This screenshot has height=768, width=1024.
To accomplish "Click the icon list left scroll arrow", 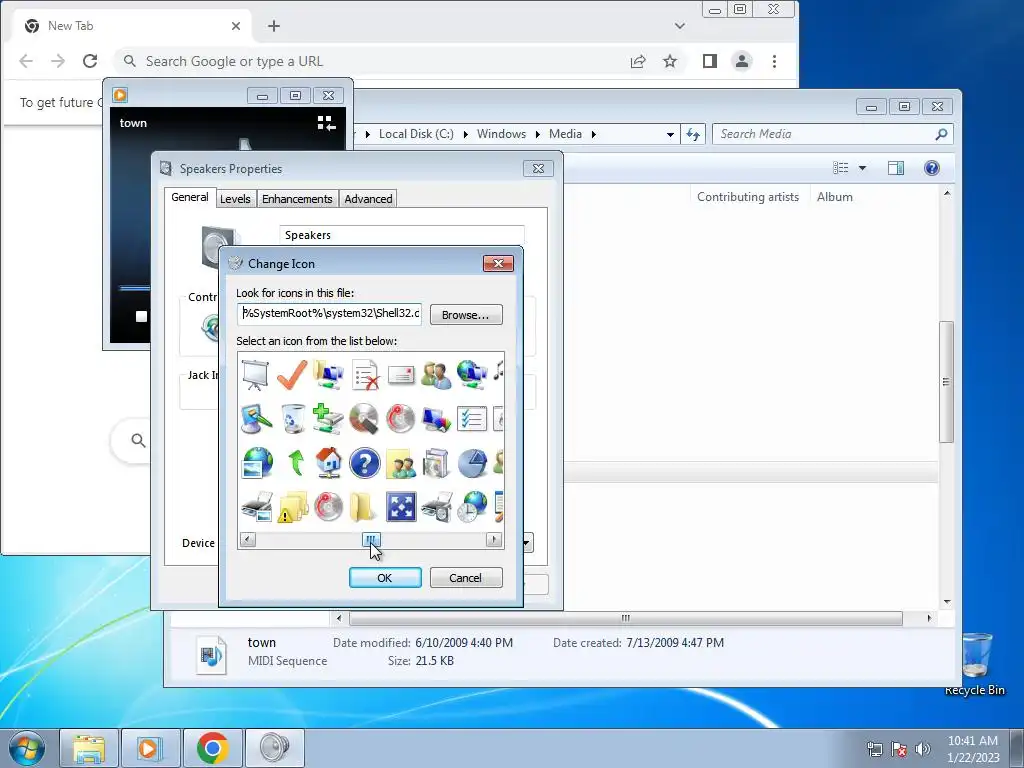I will click(247, 539).
